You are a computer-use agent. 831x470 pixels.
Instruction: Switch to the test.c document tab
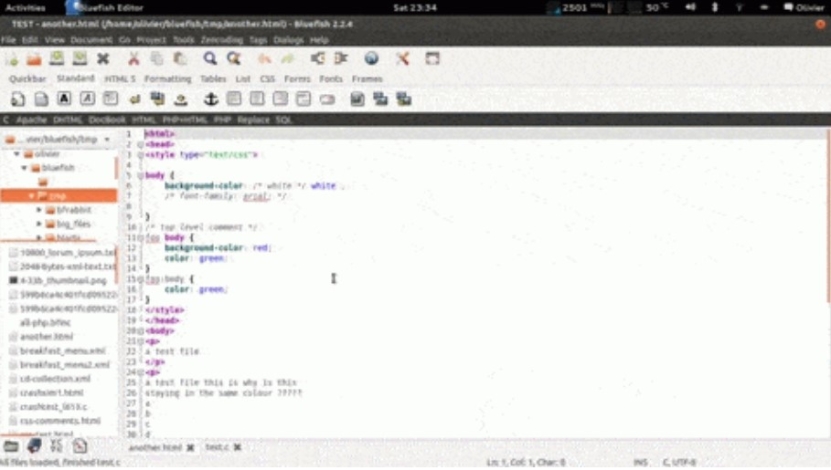(x=217, y=448)
